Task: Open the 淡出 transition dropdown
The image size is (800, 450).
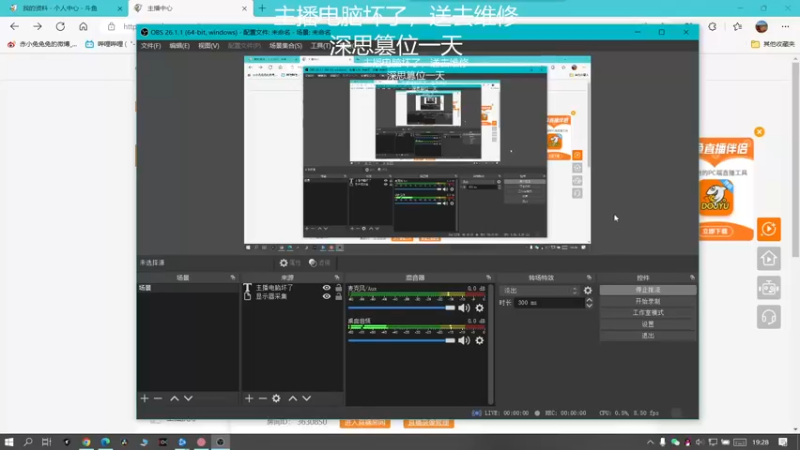Action: coord(540,290)
